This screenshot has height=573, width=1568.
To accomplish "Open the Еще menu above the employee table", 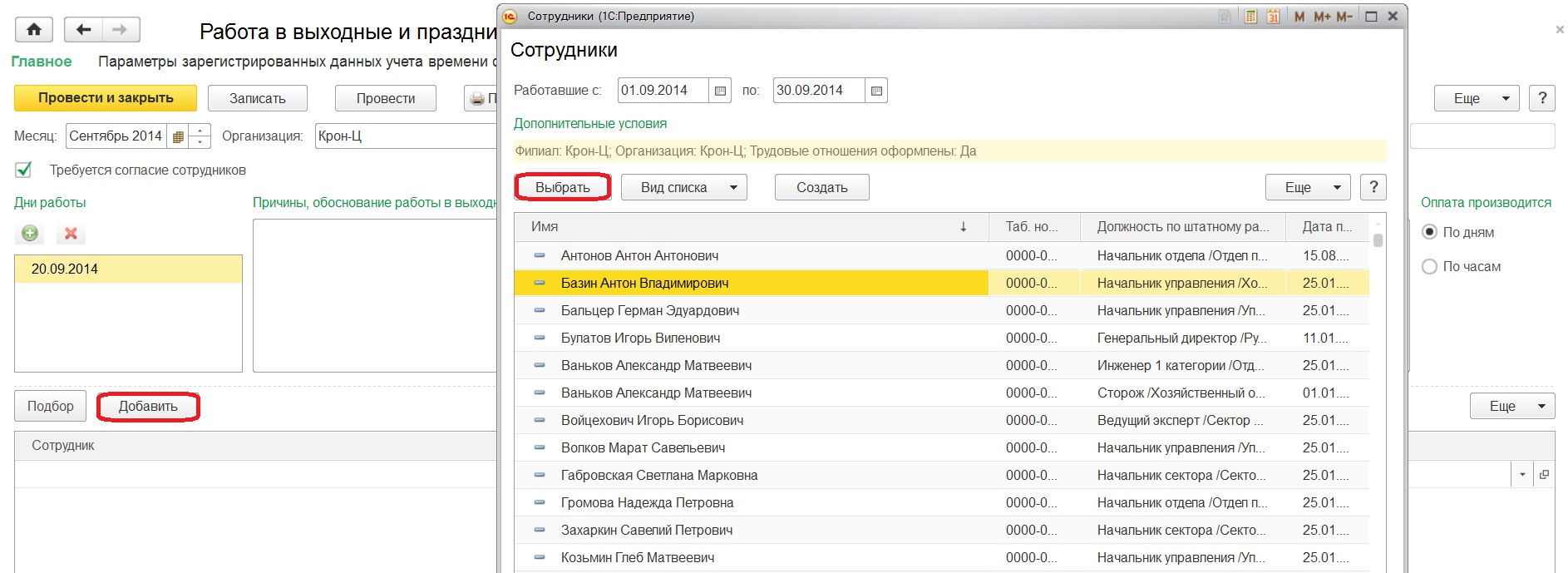I will [x=1511, y=406].
